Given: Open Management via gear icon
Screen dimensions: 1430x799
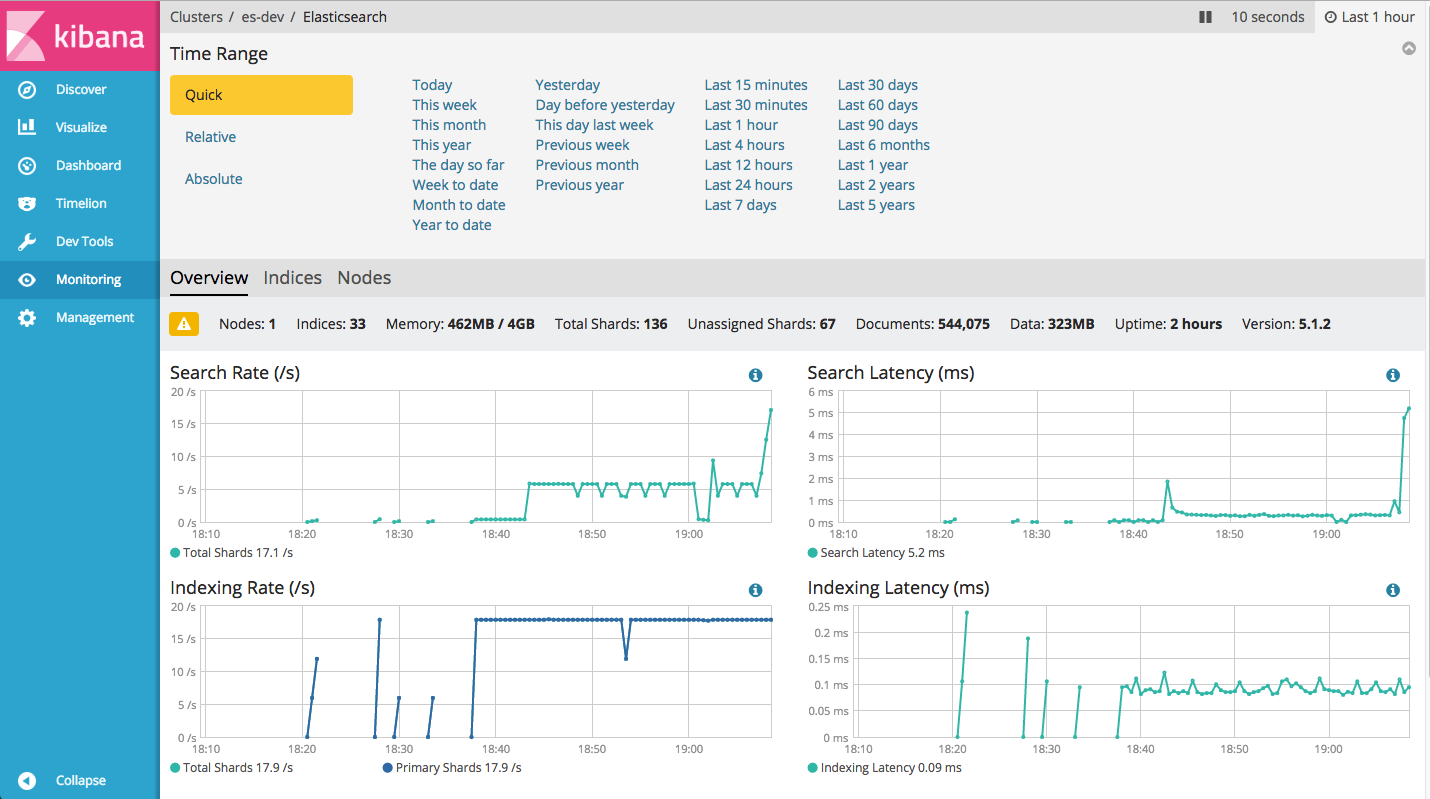Looking at the screenshot, I should 27,318.
